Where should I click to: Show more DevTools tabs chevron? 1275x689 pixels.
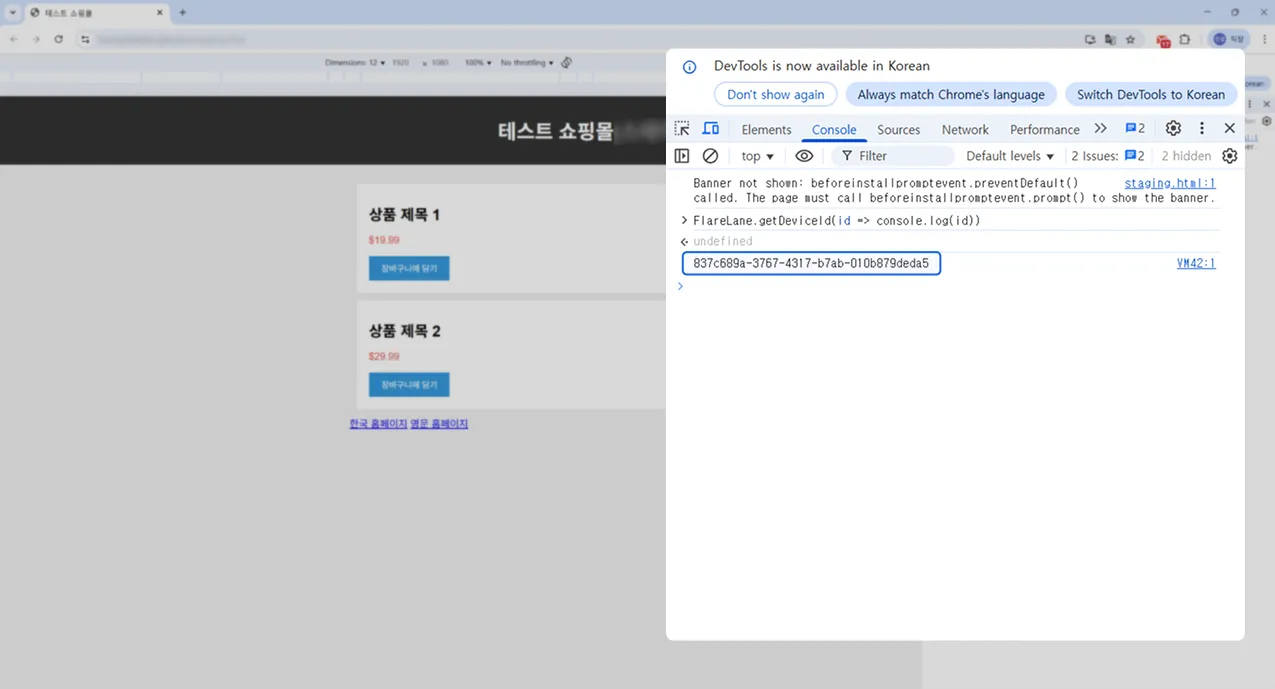tap(1101, 129)
